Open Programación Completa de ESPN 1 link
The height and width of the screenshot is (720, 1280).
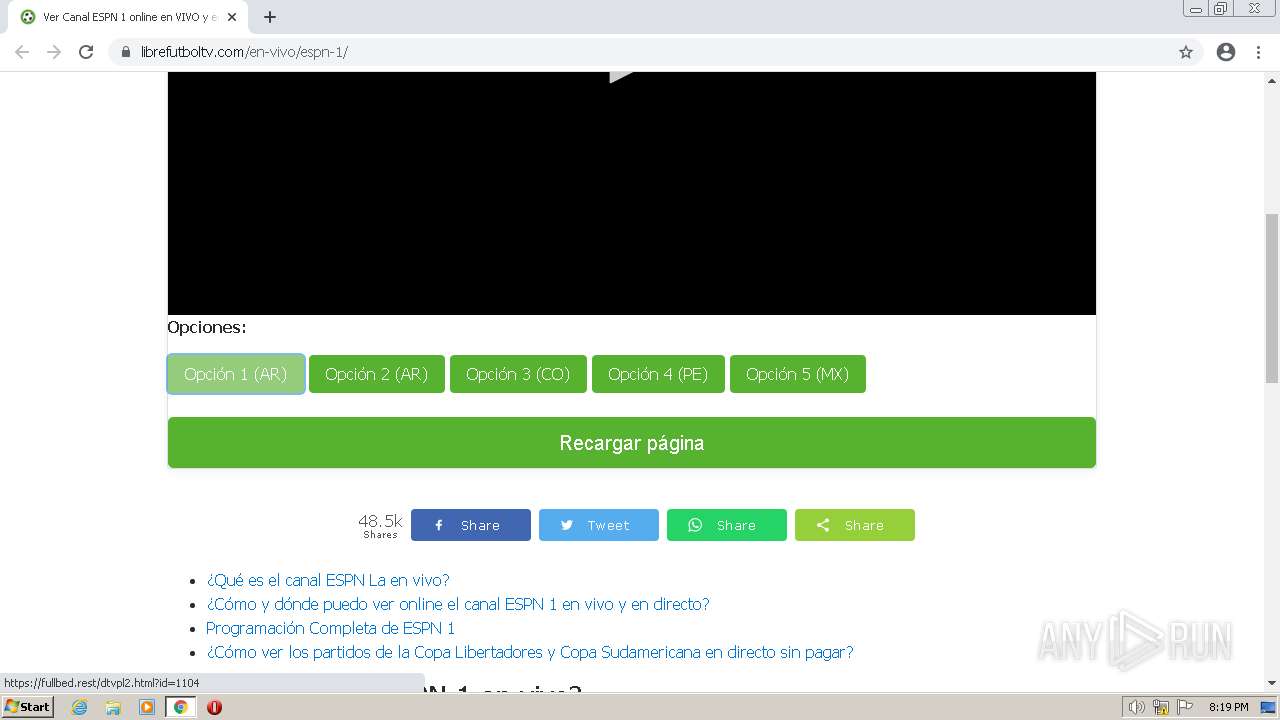click(x=330, y=628)
